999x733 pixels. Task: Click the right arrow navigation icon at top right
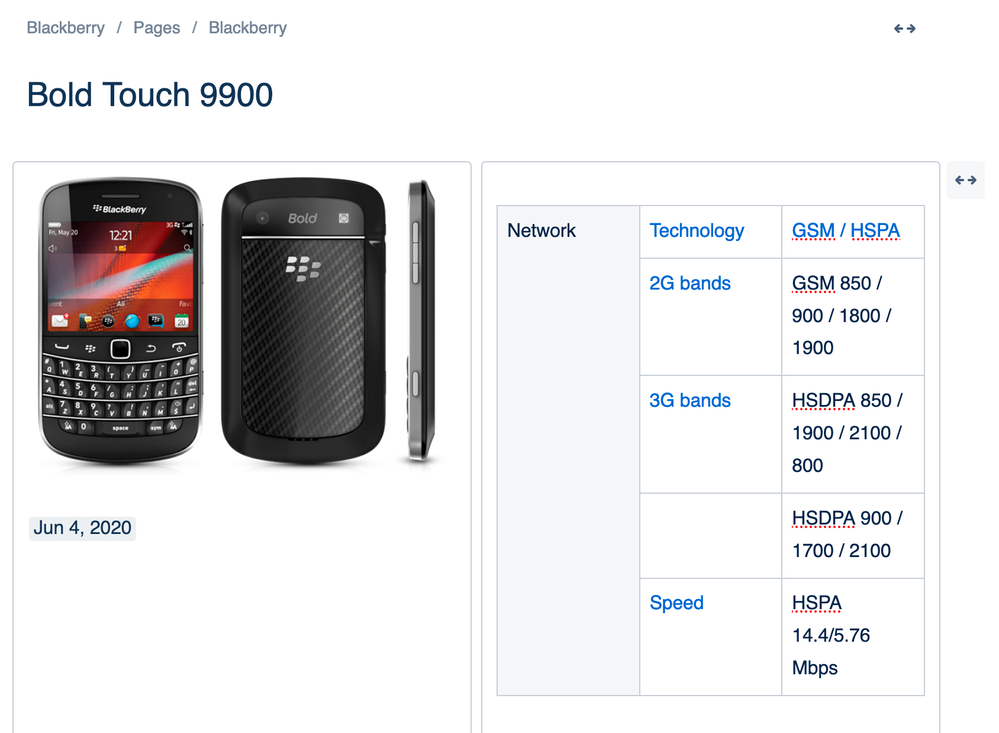[911, 28]
